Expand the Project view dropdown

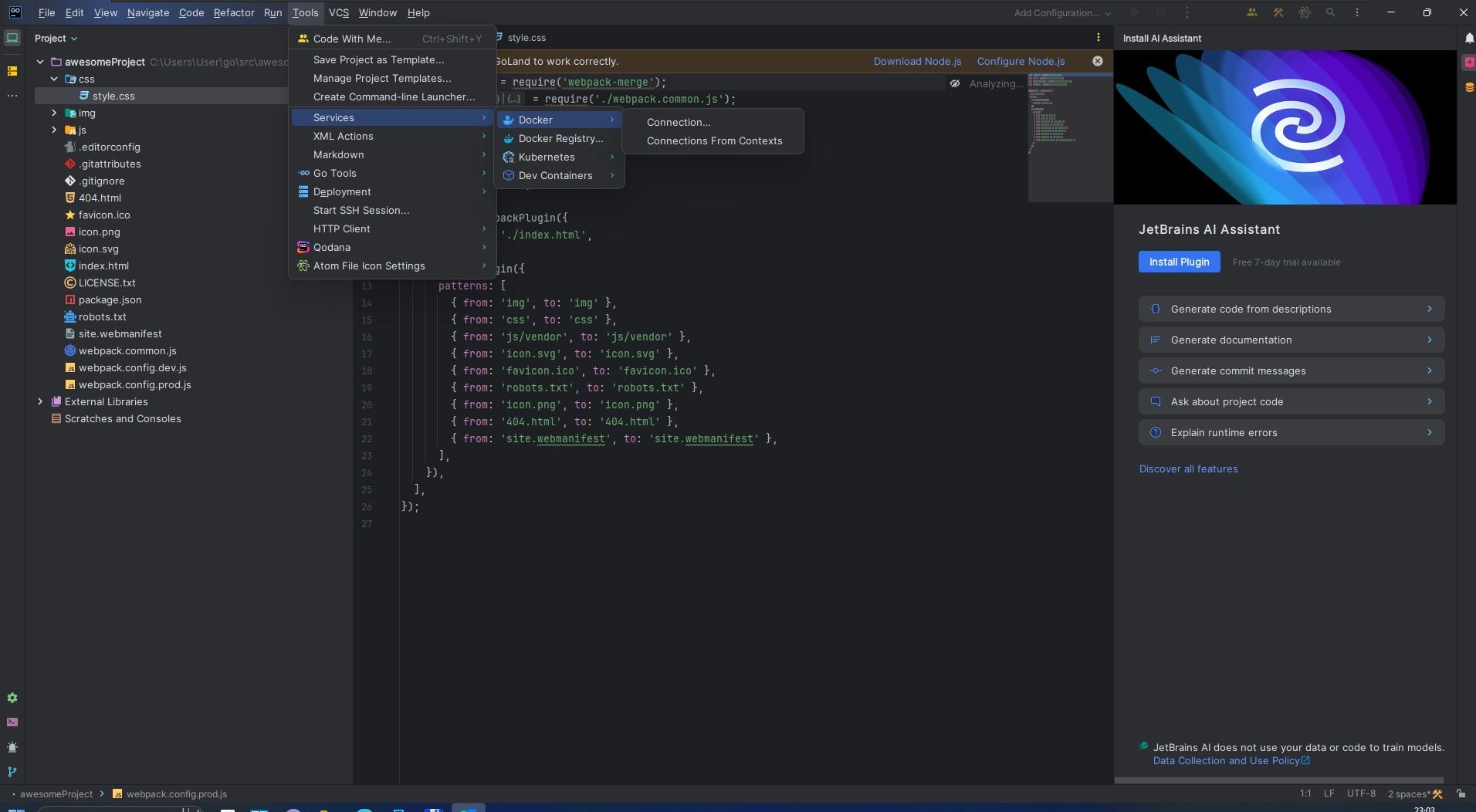pyautogui.click(x=56, y=38)
